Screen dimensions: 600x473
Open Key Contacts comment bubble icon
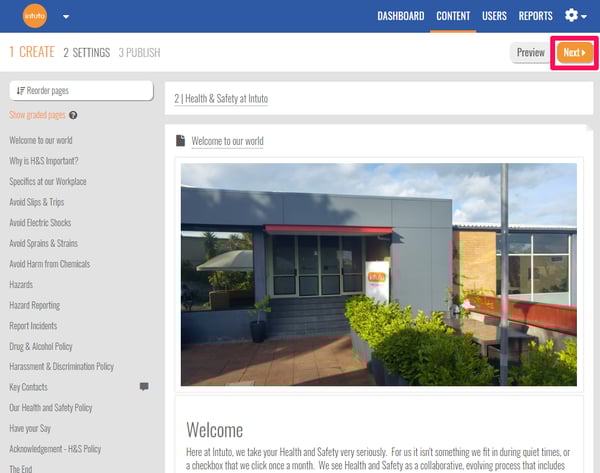point(144,387)
